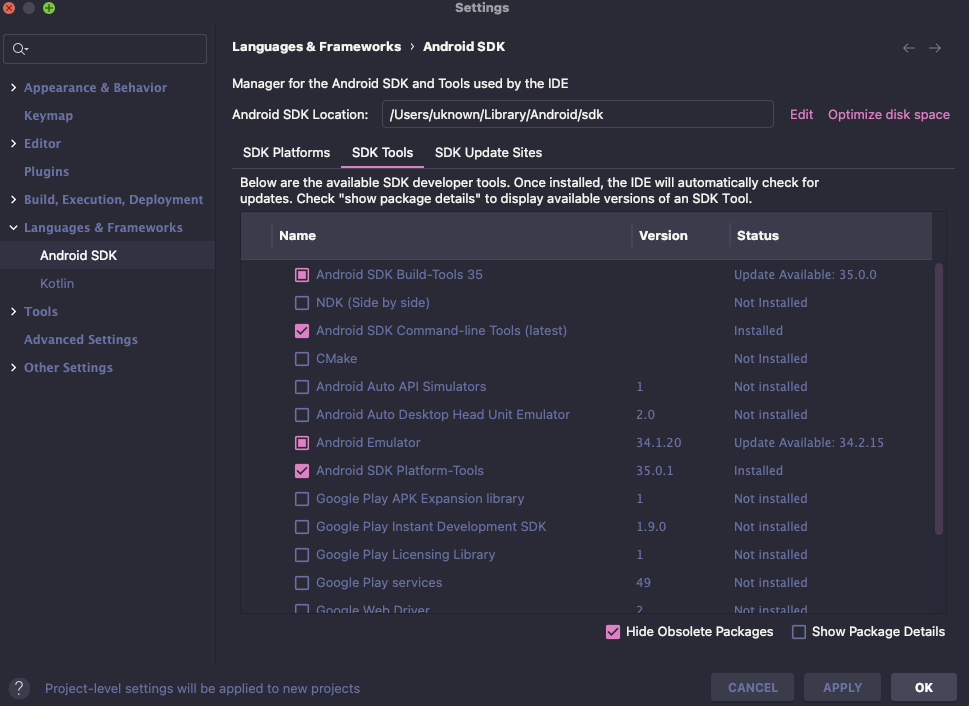The width and height of the screenshot is (969, 706).
Task: Switch to the SDK Platforms tab
Action: click(286, 153)
